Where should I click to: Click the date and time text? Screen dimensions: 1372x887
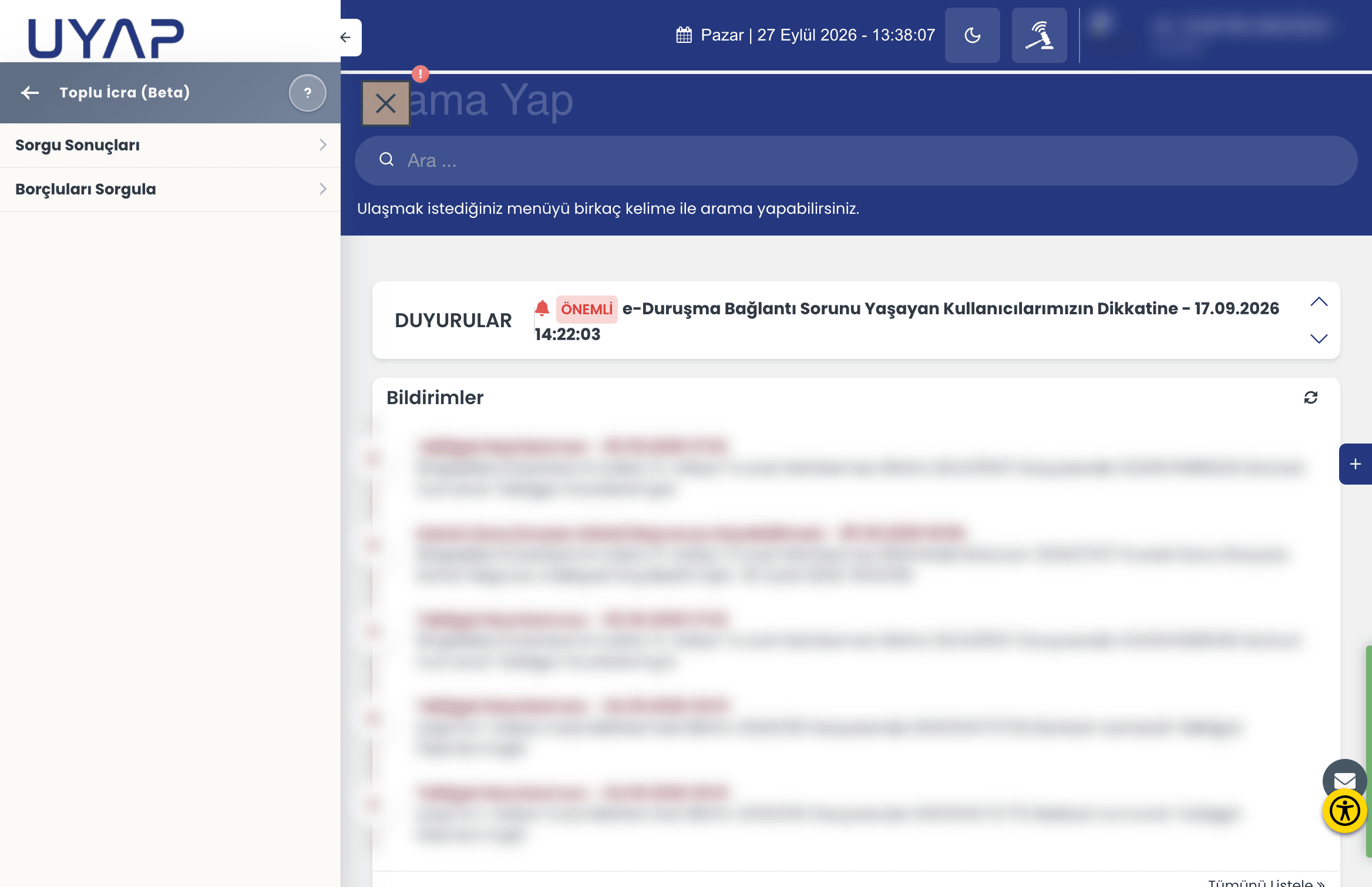tap(818, 35)
